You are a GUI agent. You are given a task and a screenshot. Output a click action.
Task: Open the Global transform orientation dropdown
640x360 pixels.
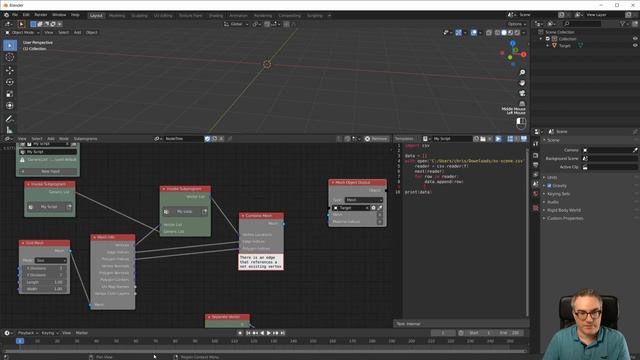pos(236,24)
